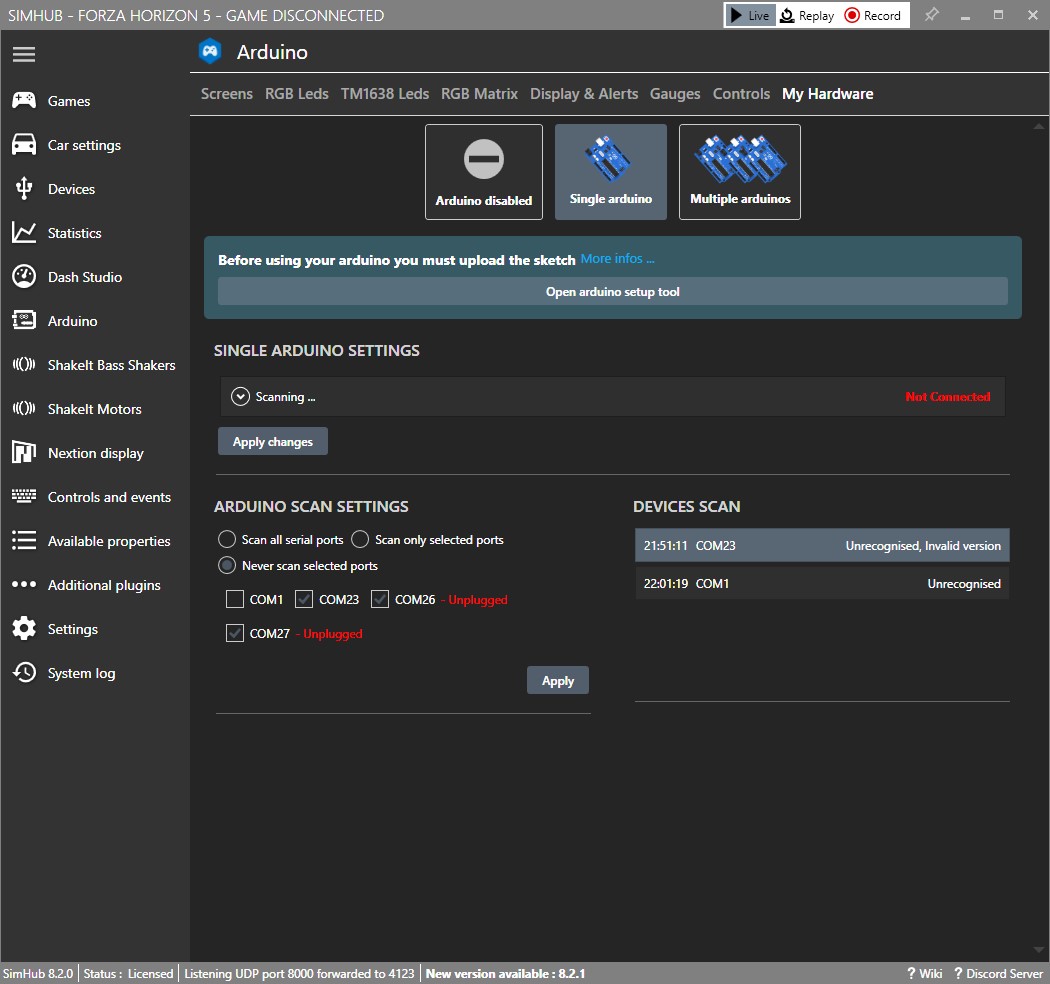Select the COM23 device scan row

(822, 545)
